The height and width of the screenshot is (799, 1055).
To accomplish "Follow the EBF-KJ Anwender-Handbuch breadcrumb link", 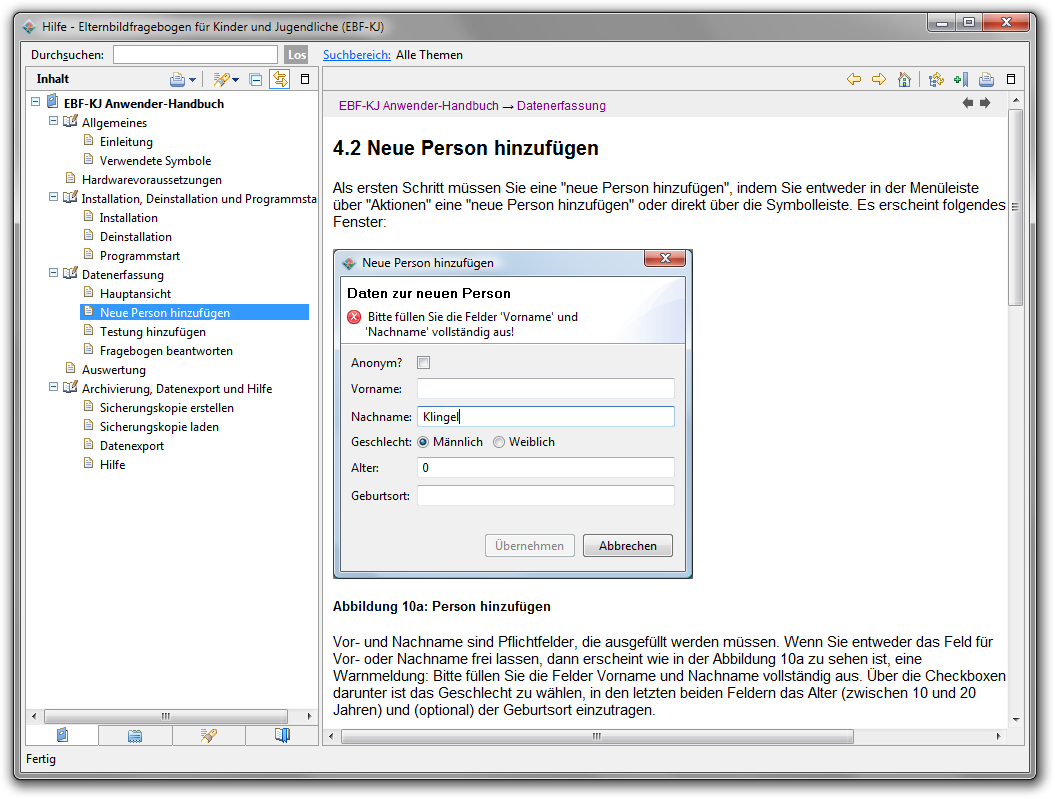I will [419, 106].
